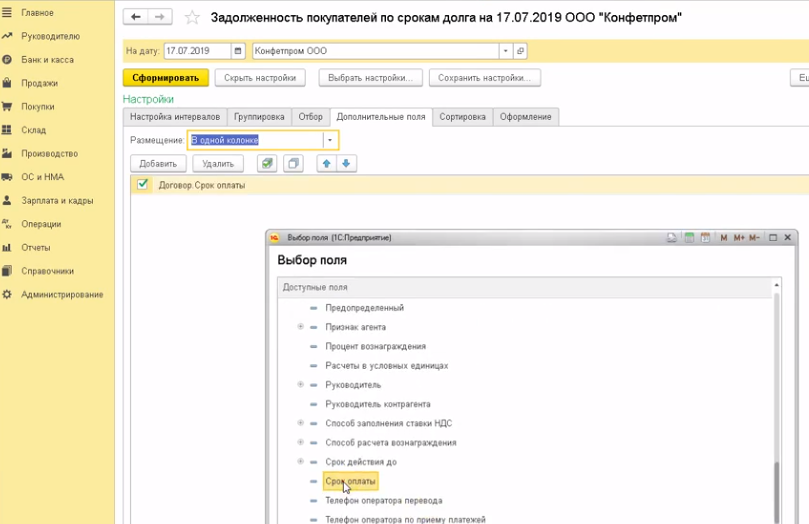The image size is (809, 524).
Task: Click the back navigation arrow
Action: click(135, 18)
